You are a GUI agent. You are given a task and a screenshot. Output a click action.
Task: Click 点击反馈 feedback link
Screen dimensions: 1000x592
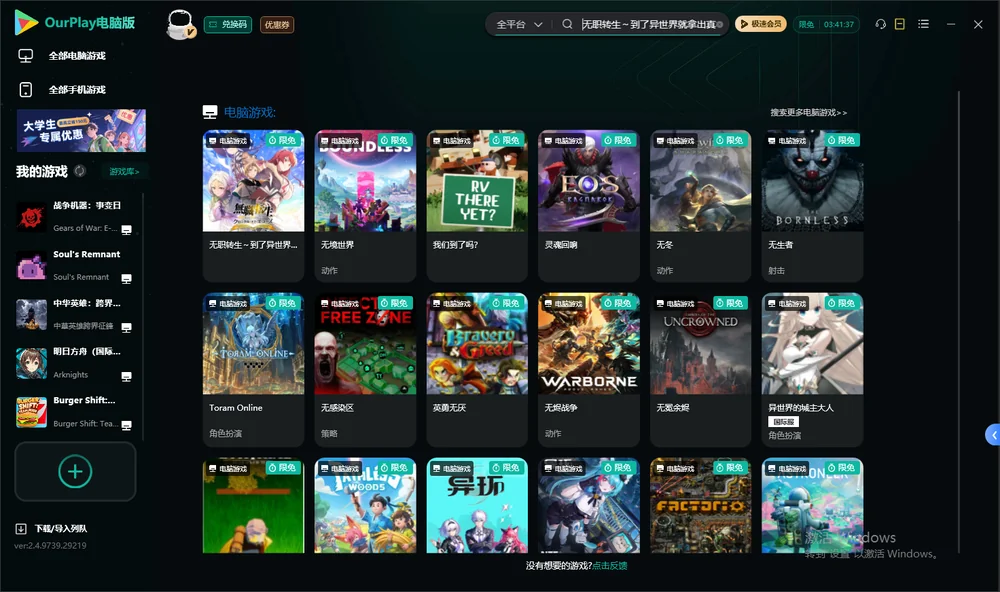coord(610,566)
